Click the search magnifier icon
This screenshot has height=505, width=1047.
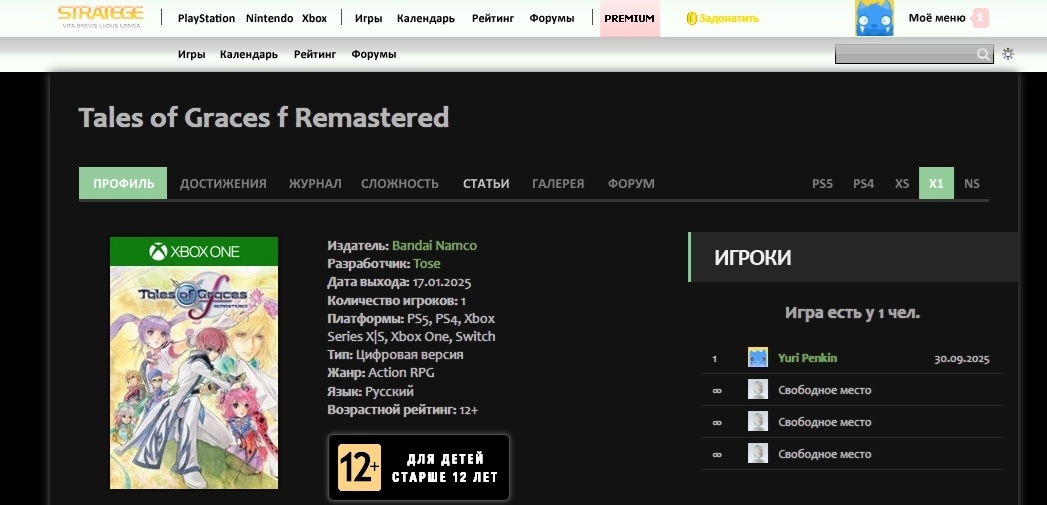coord(983,55)
